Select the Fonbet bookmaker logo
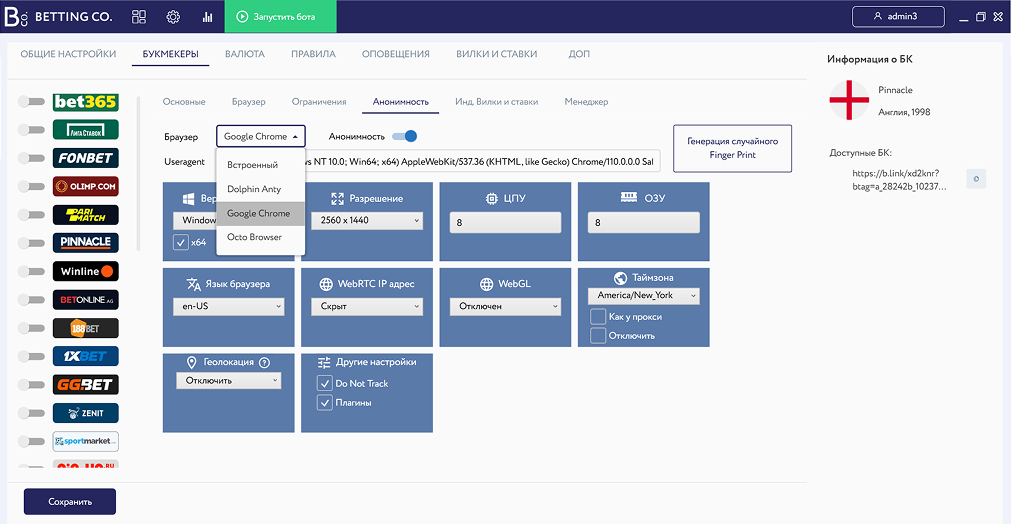 coord(86,158)
